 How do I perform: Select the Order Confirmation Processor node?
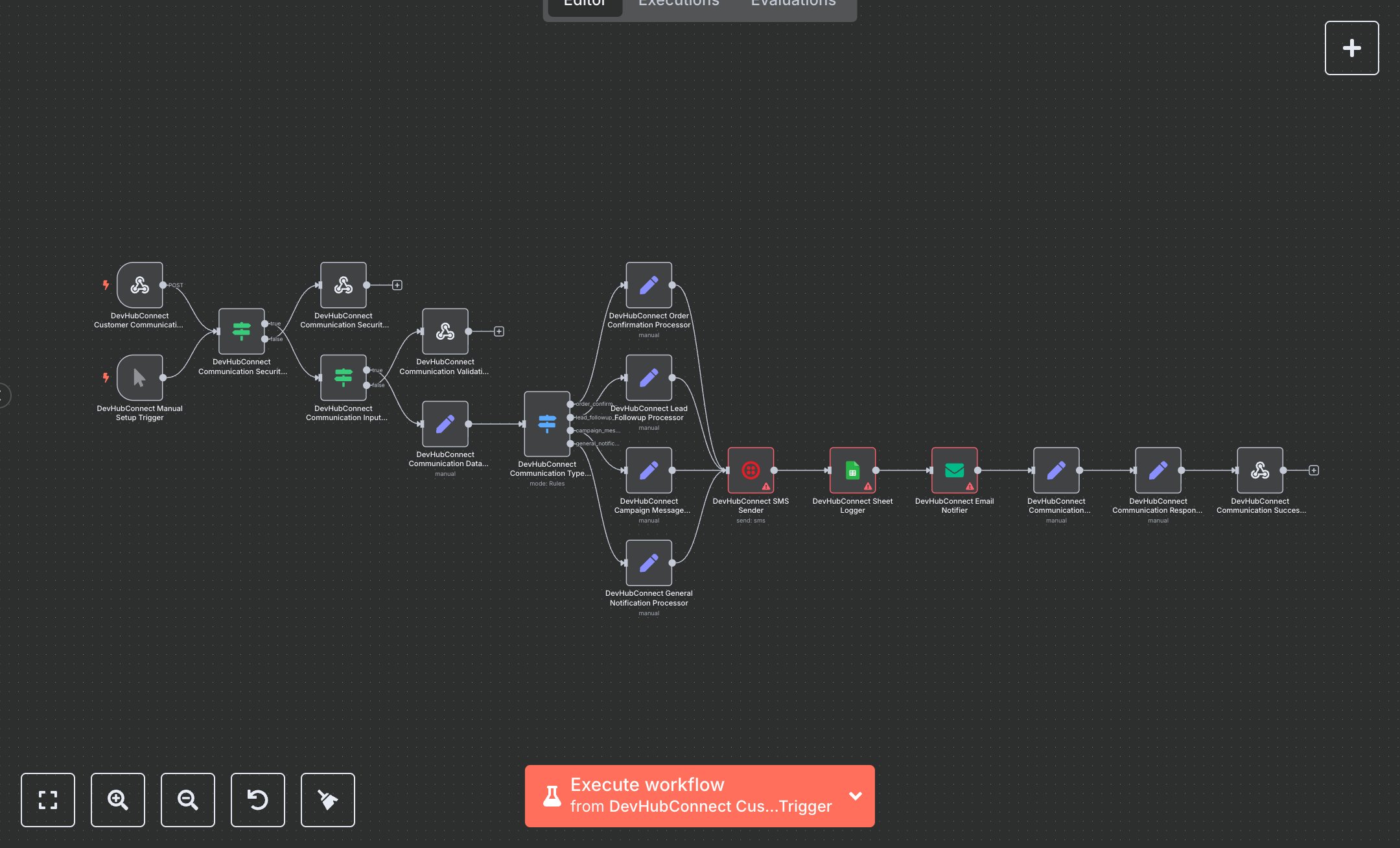point(649,285)
